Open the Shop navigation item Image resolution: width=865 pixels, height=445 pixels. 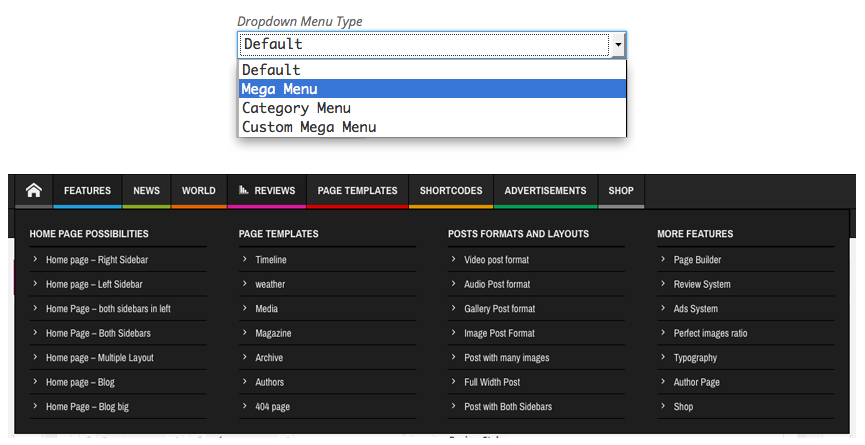tap(621, 191)
